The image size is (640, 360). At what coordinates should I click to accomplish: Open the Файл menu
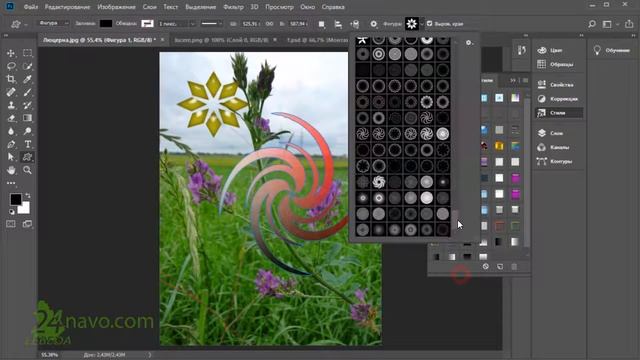(31, 7)
